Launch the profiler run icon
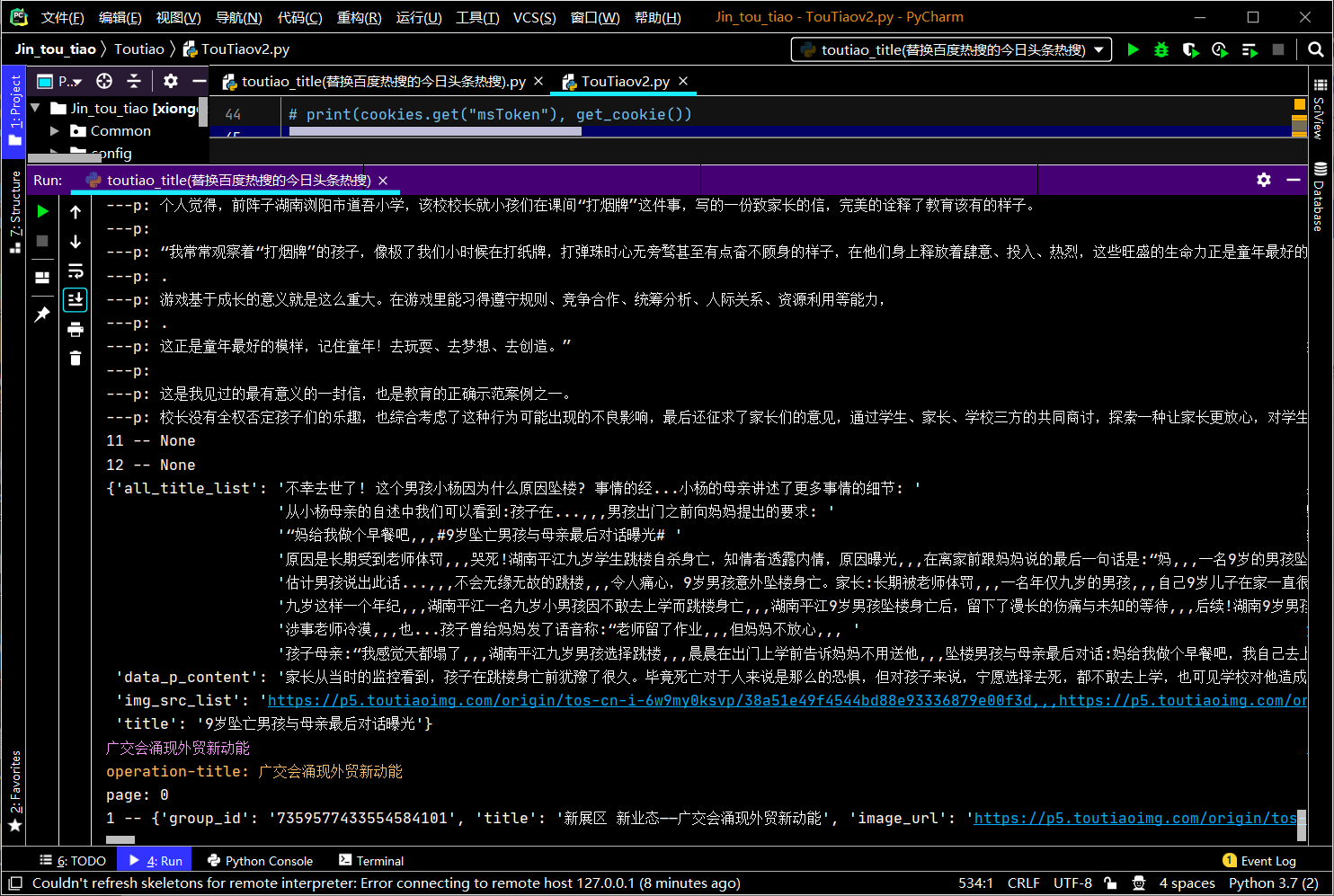Image resolution: width=1334 pixels, height=896 pixels. pyautogui.click(x=1220, y=50)
